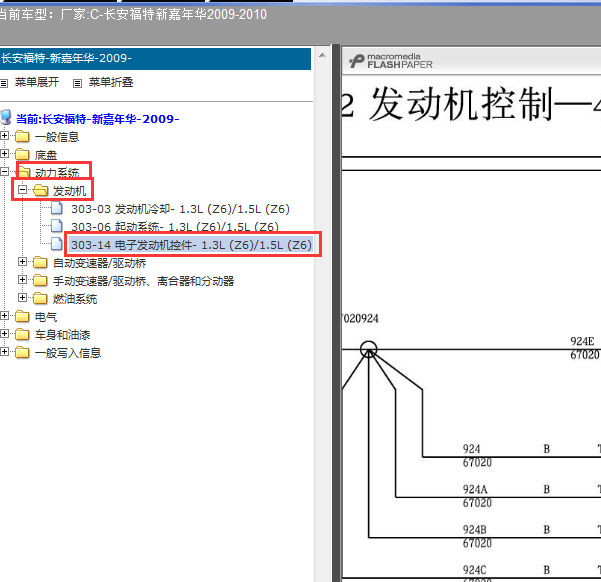Click the 动力系统 open folder icon
601x582 pixels.
click(x=24, y=171)
